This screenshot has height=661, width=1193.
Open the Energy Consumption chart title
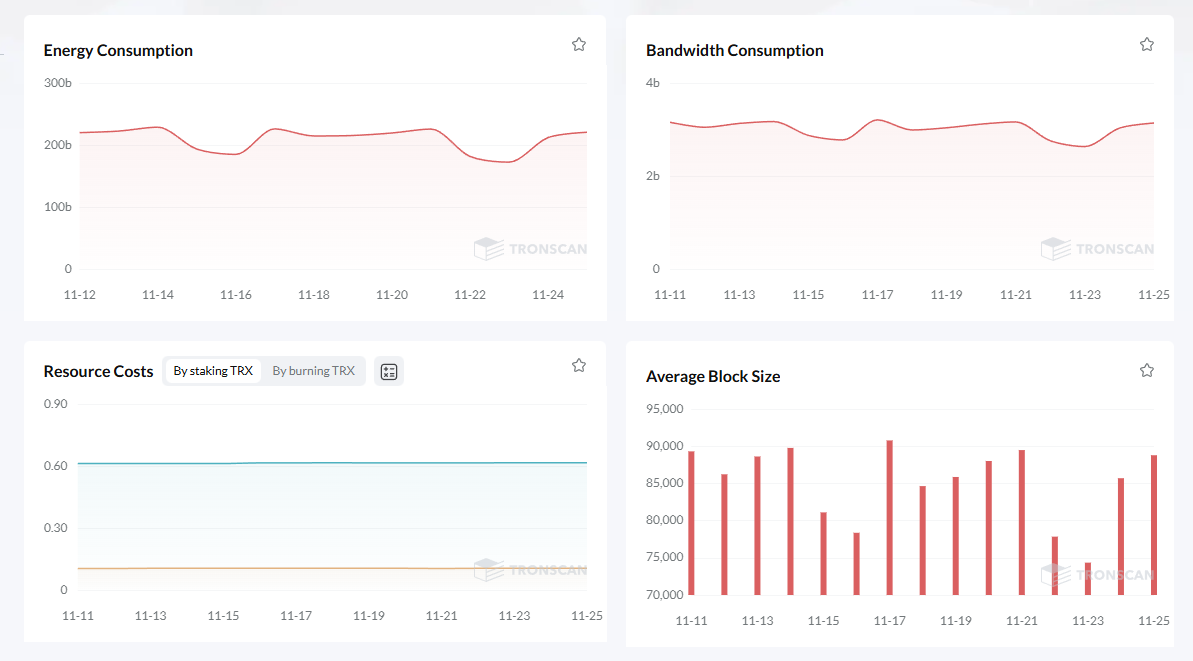point(118,50)
